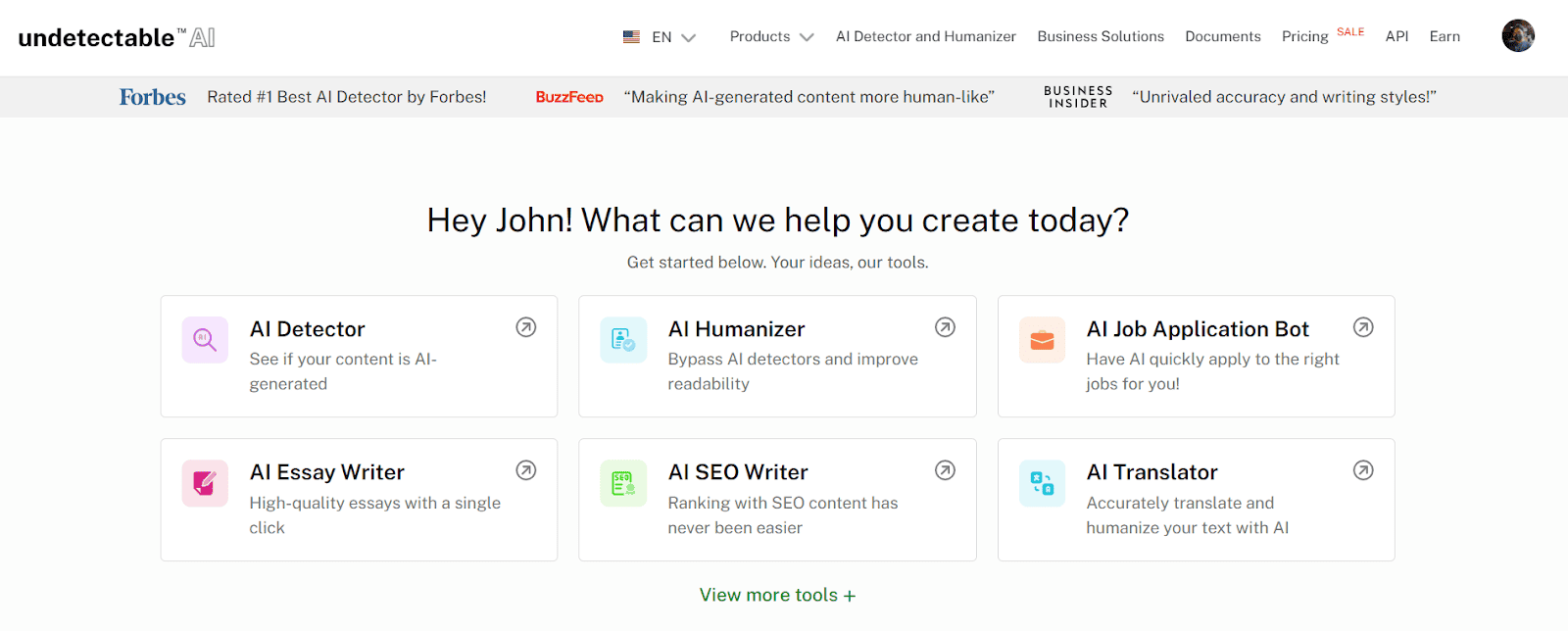Open the Earn navigation link
This screenshot has height=631, width=1568.
[1445, 36]
